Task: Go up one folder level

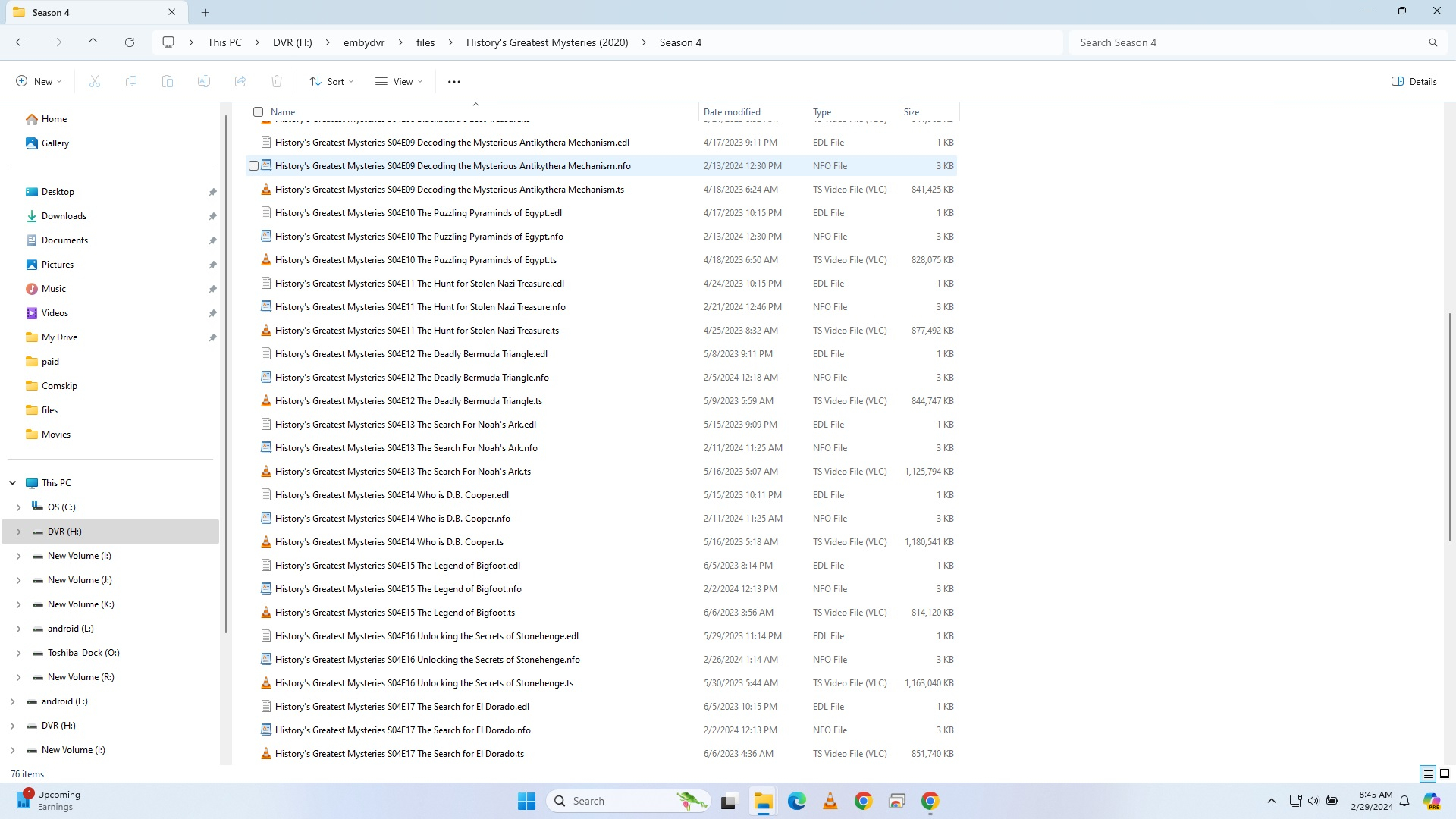Action: (x=93, y=42)
